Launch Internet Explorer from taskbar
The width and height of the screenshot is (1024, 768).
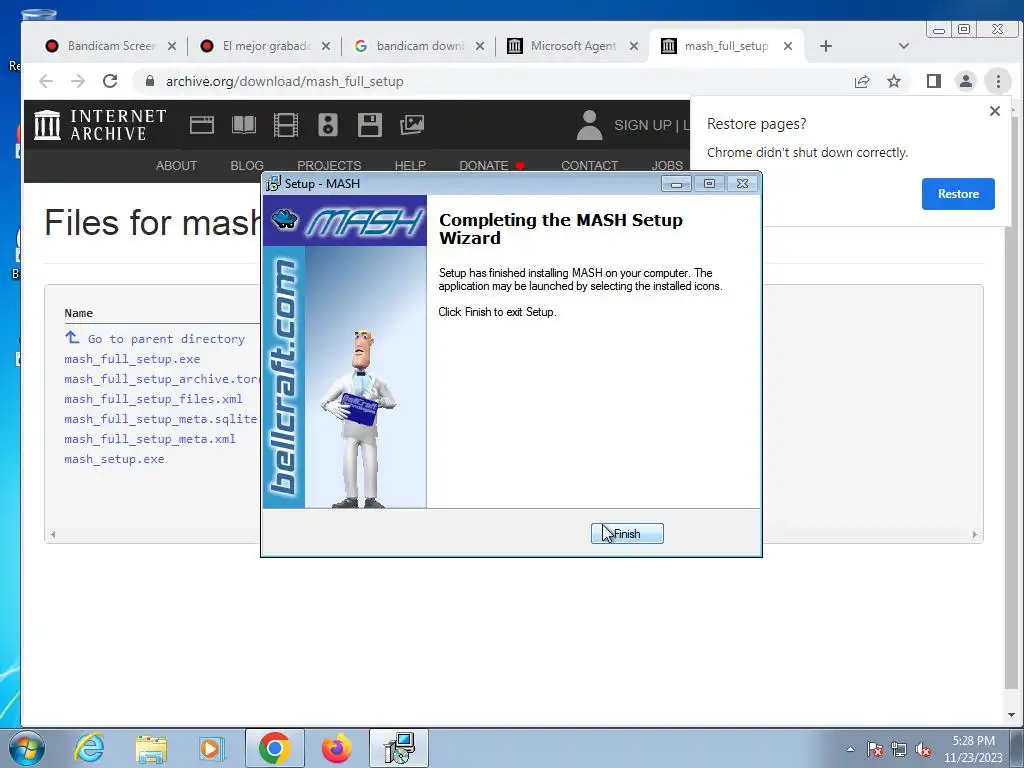click(x=89, y=748)
